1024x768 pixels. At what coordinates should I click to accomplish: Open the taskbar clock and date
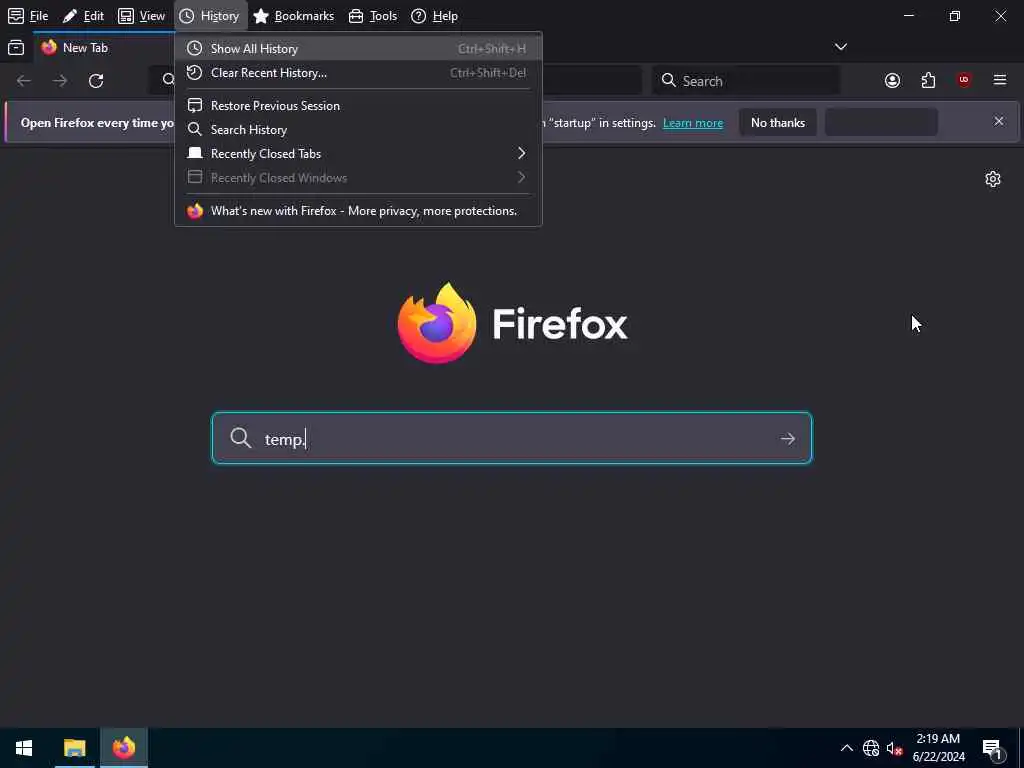click(x=938, y=748)
